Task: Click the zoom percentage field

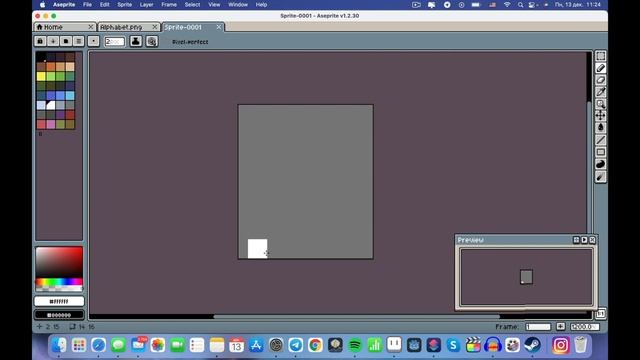Action: (584, 327)
